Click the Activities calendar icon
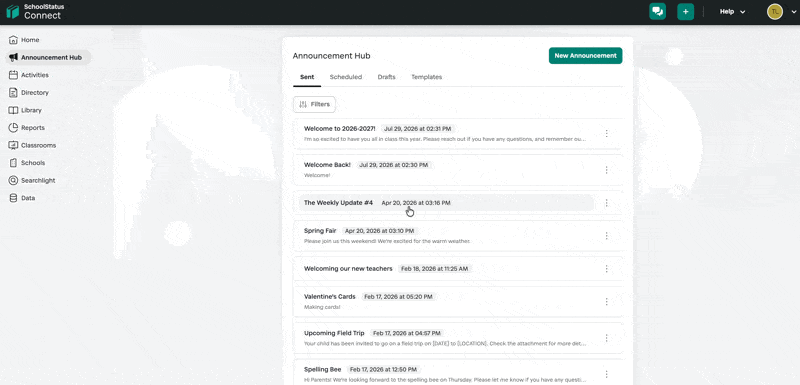This screenshot has width=800, height=385. [13, 75]
